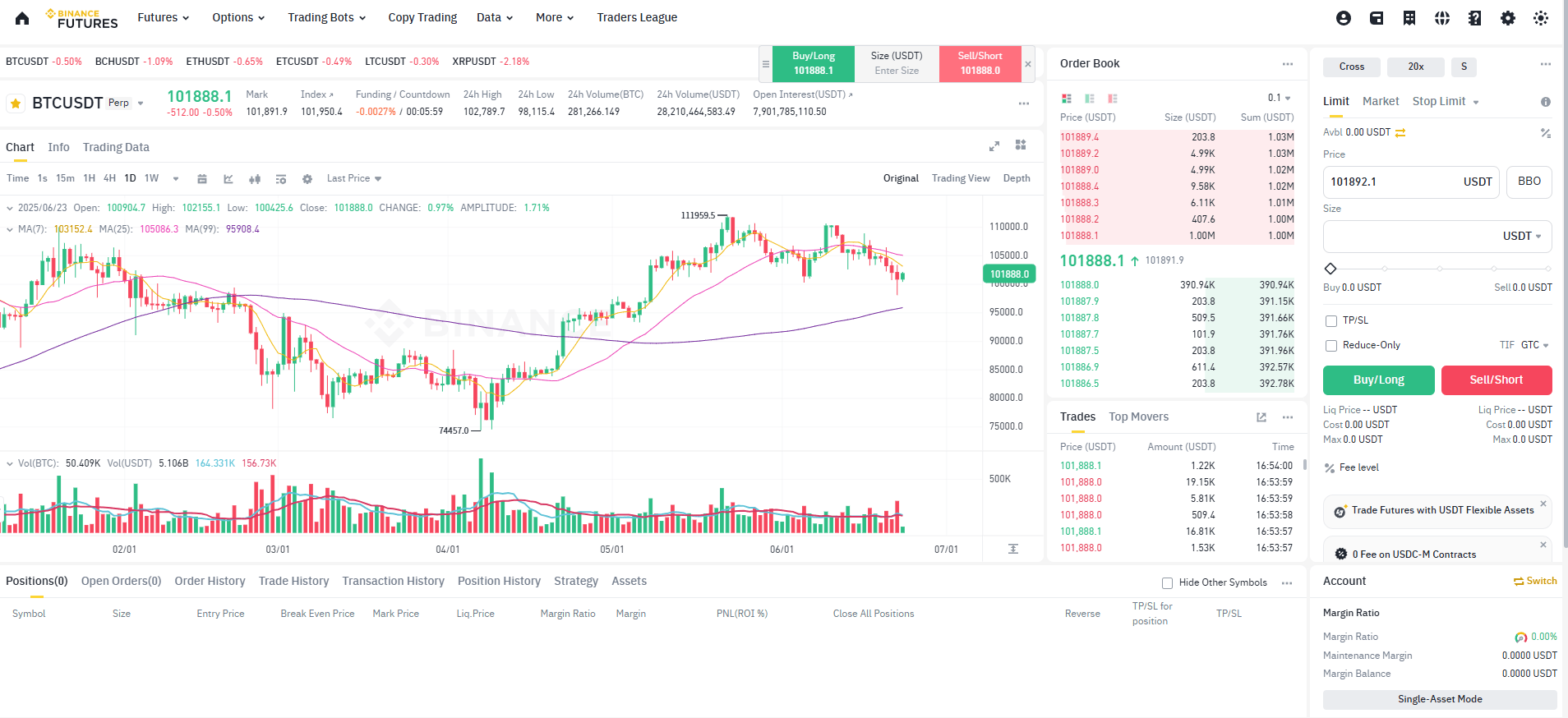Check Hide Other Symbols
Image resolution: width=1568 pixels, height=718 pixels.
tap(1167, 583)
